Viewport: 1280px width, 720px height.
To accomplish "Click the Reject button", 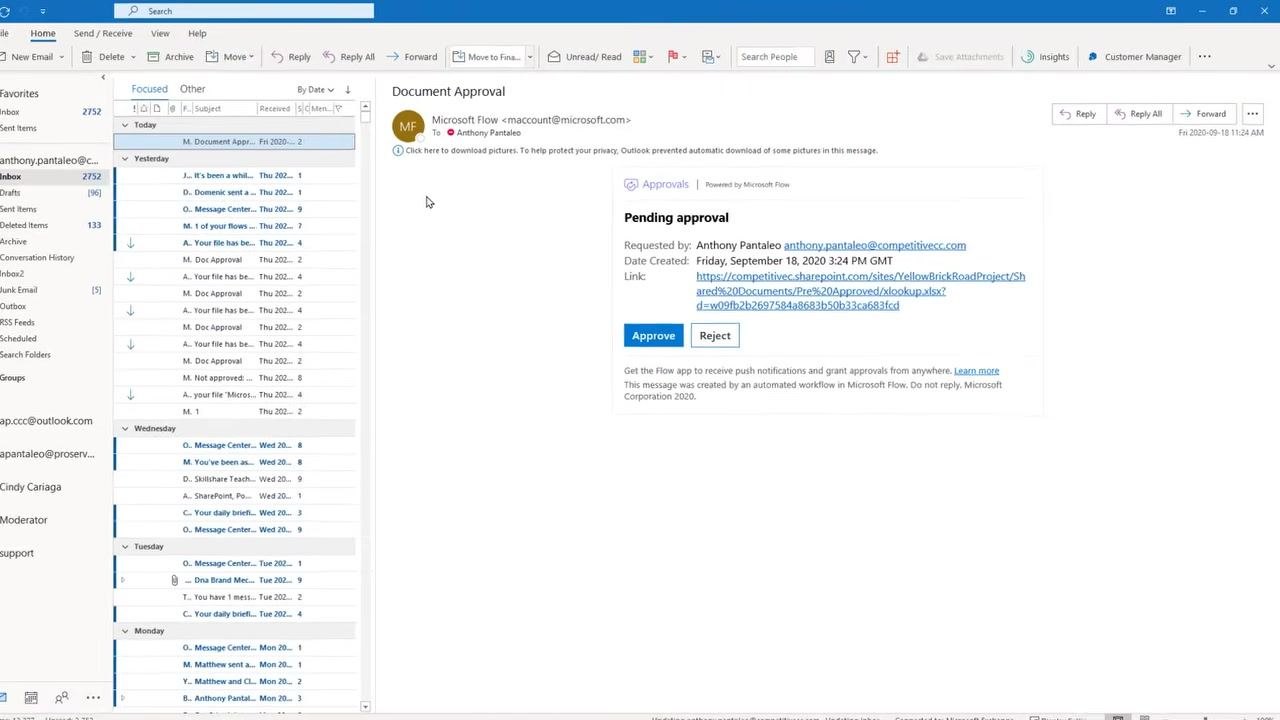I will 715,336.
